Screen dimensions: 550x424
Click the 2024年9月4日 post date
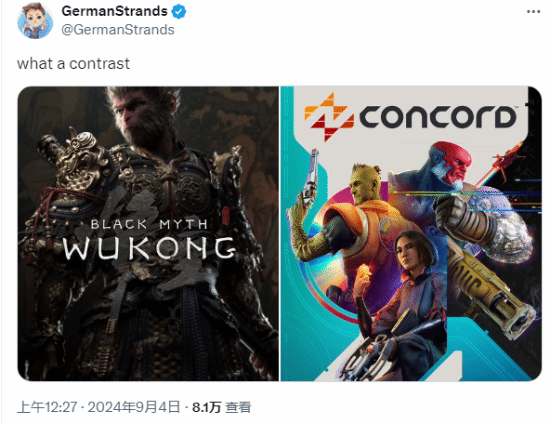click(x=134, y=407)
